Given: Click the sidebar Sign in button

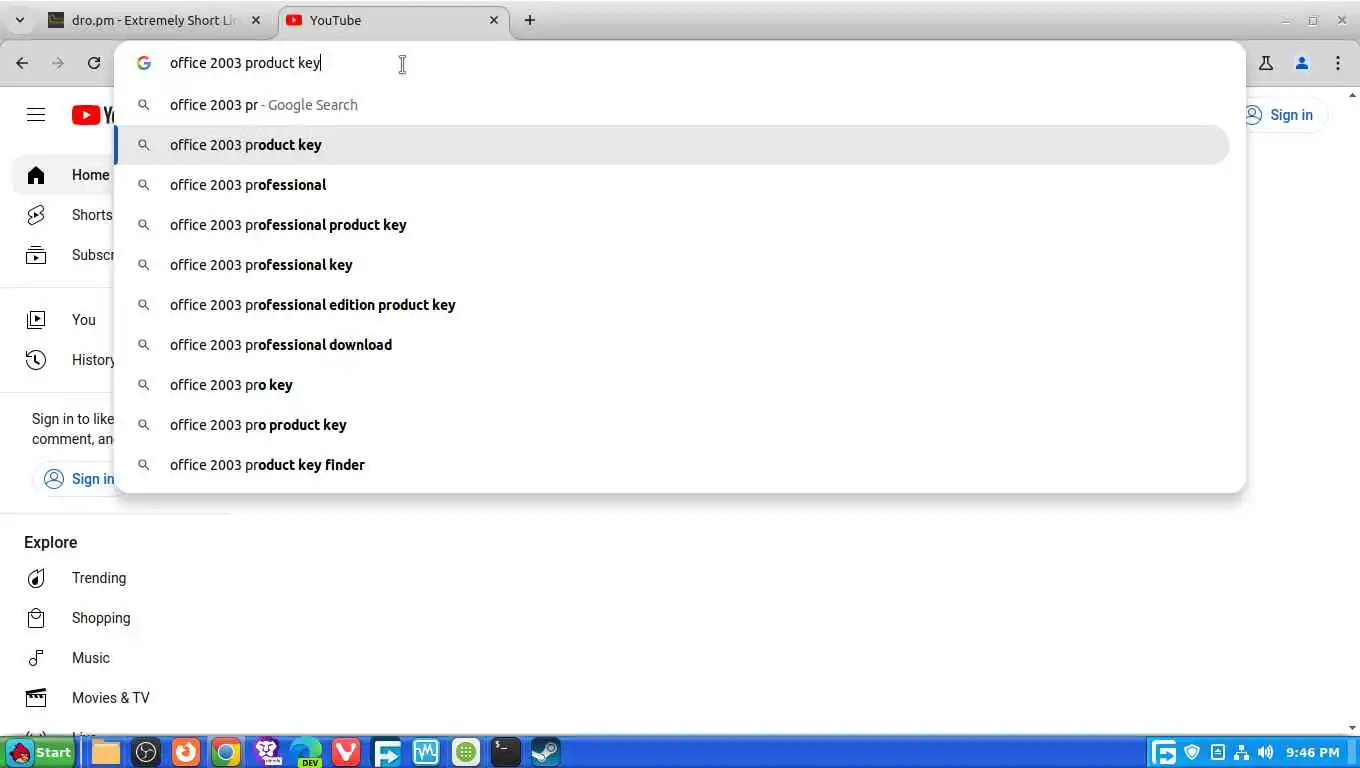Looking at the screenshot, I should [74, 479].
